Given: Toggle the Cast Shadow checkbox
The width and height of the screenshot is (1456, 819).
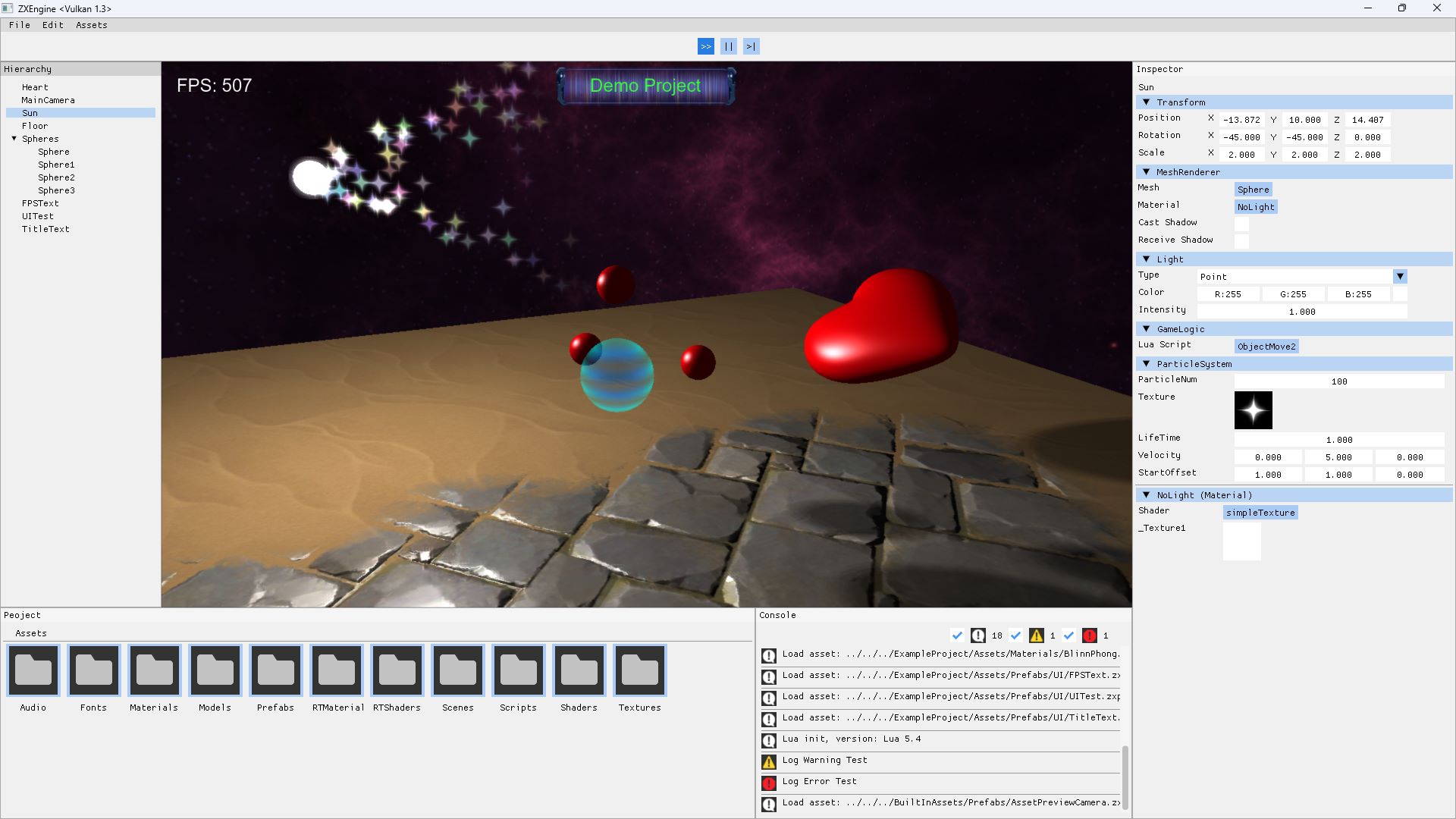Looking at the screenshot, I should tap(1241, 224).
